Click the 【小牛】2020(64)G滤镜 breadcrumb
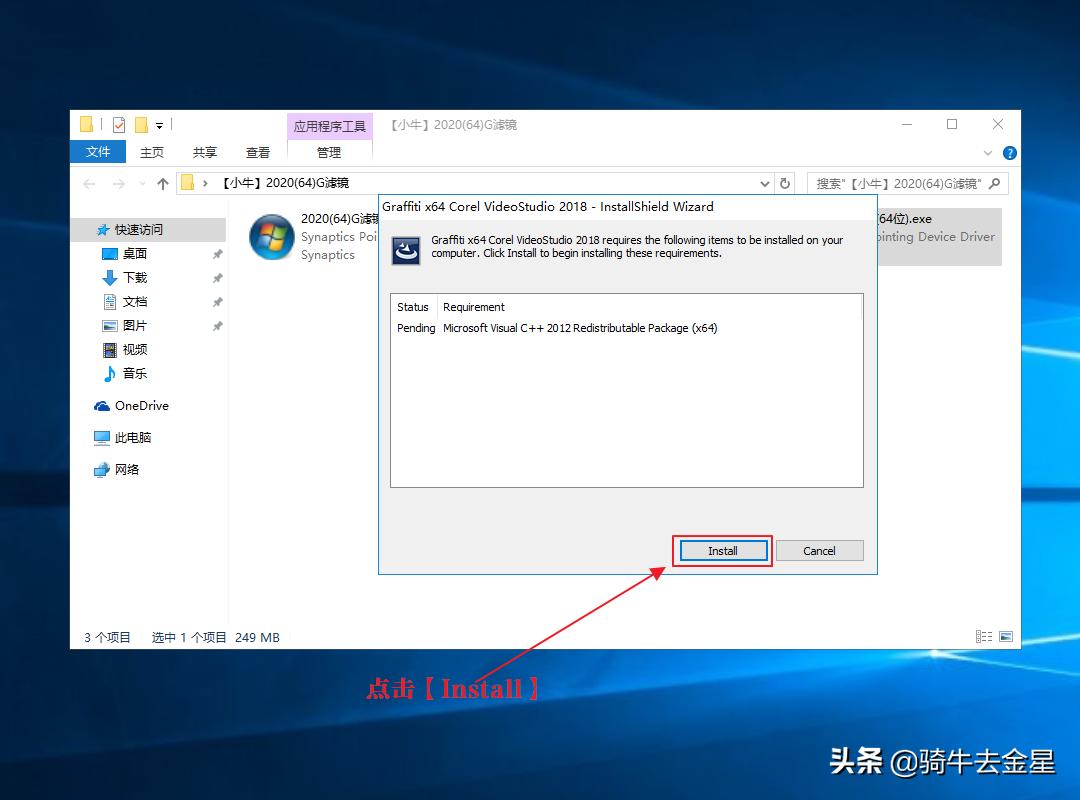The width and height of the screenshot is (1080, 800). 285,183
